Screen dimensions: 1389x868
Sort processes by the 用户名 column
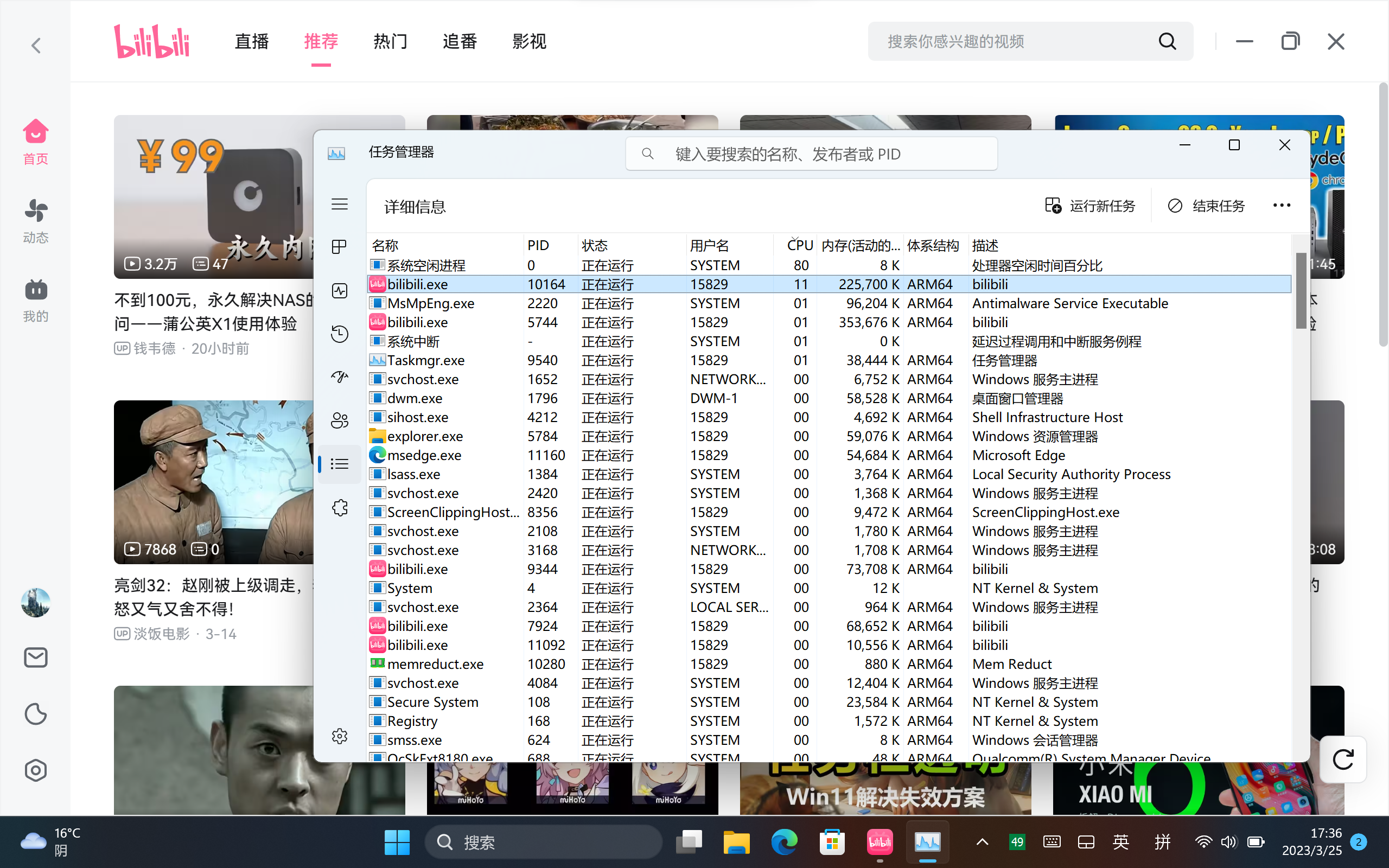click(x=729, y=246)
